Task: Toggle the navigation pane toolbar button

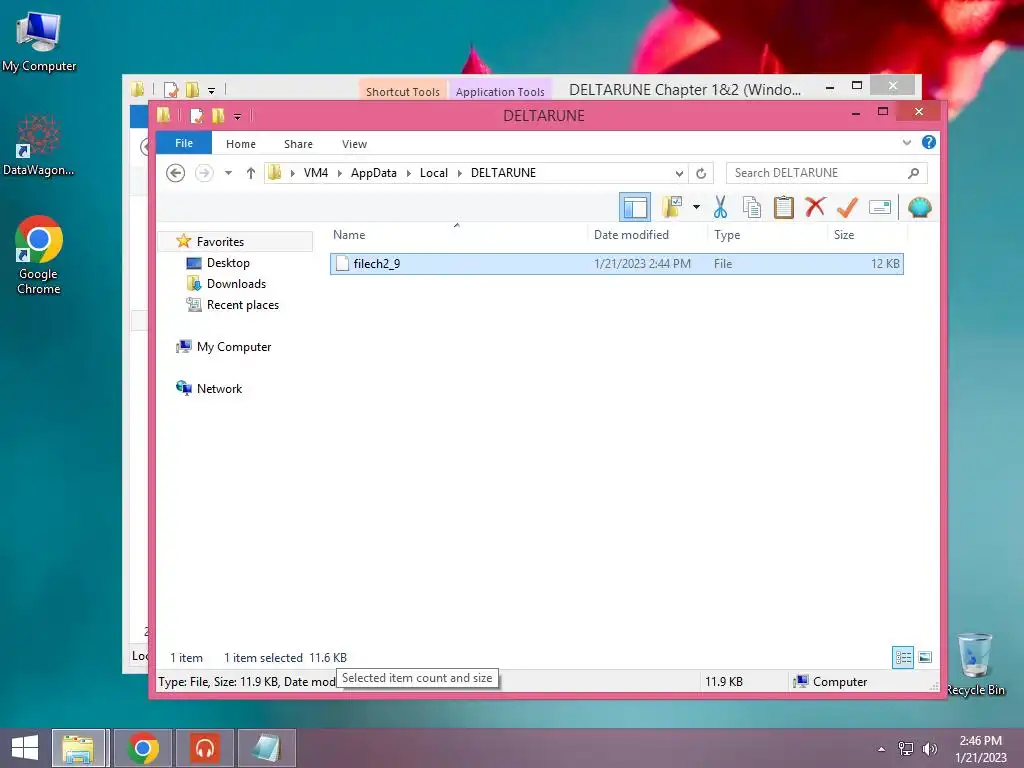Action: [x=634, y=208]
